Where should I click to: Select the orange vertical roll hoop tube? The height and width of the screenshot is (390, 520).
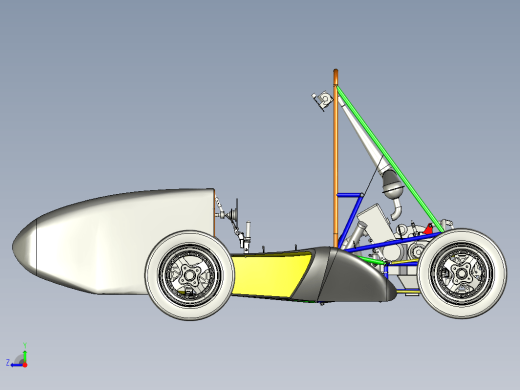[336, 158]
